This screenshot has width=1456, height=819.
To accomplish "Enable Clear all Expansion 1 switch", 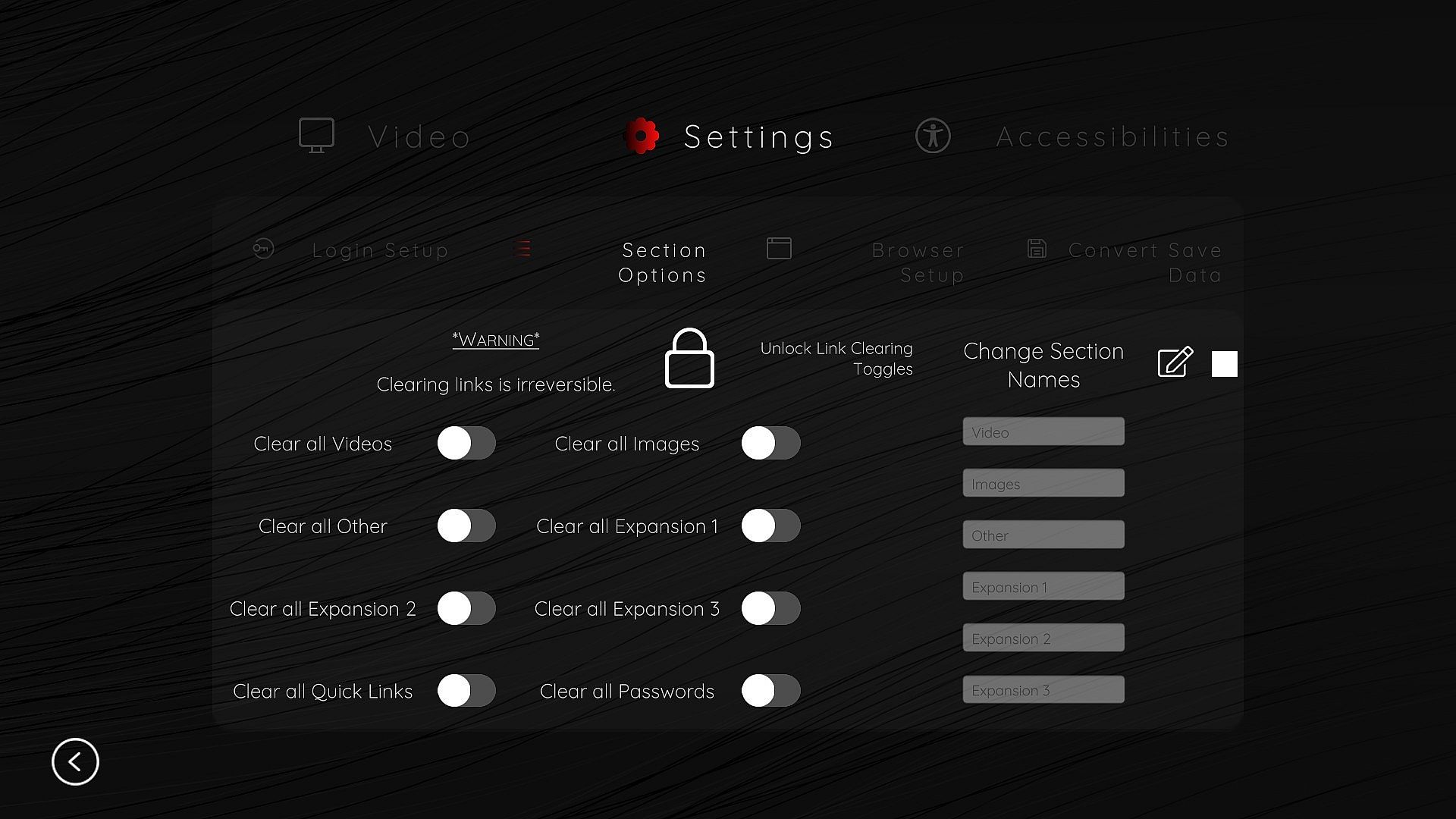I will 770,526.
